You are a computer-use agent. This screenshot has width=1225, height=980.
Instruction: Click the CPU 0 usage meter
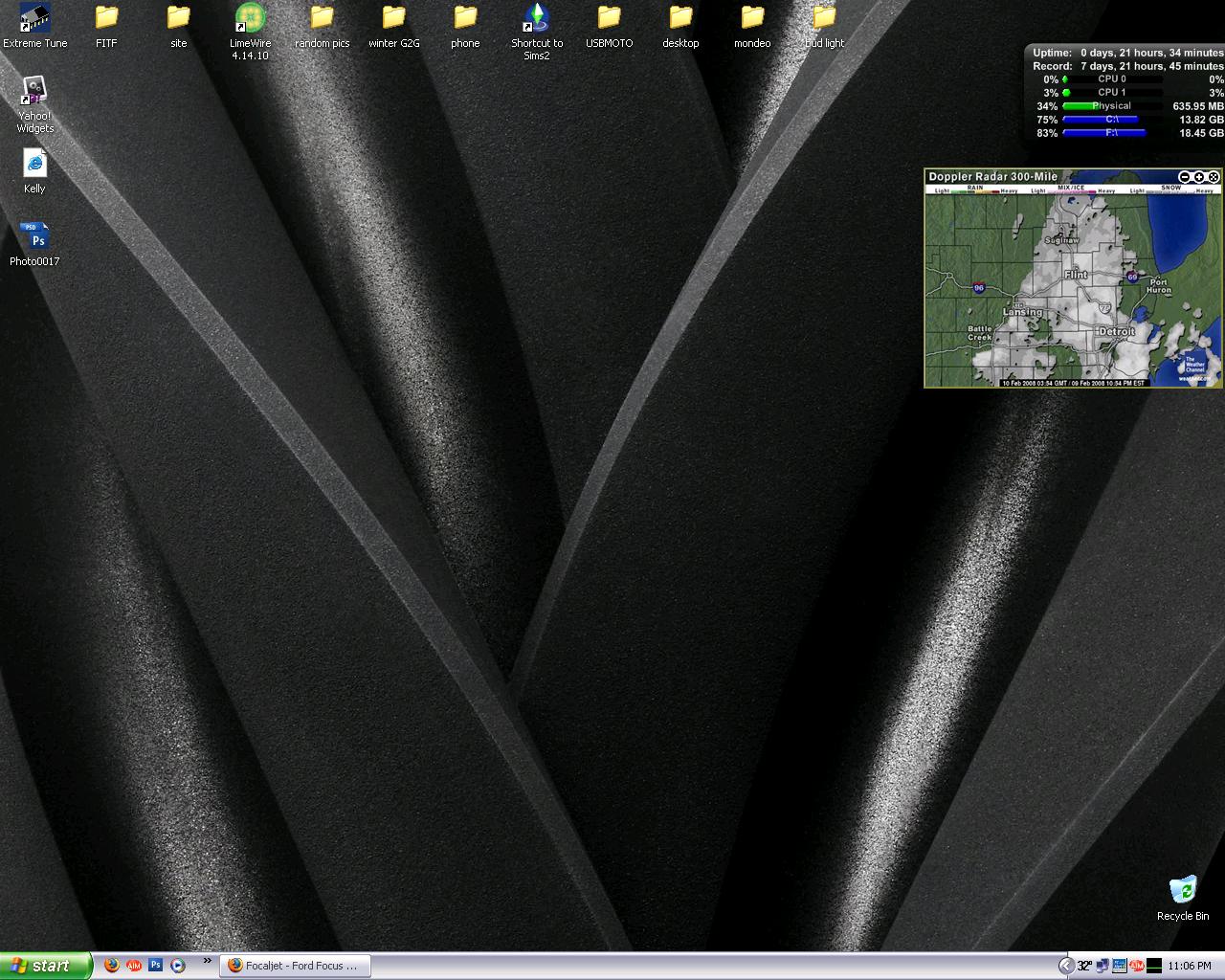(x=1112, y=79)
